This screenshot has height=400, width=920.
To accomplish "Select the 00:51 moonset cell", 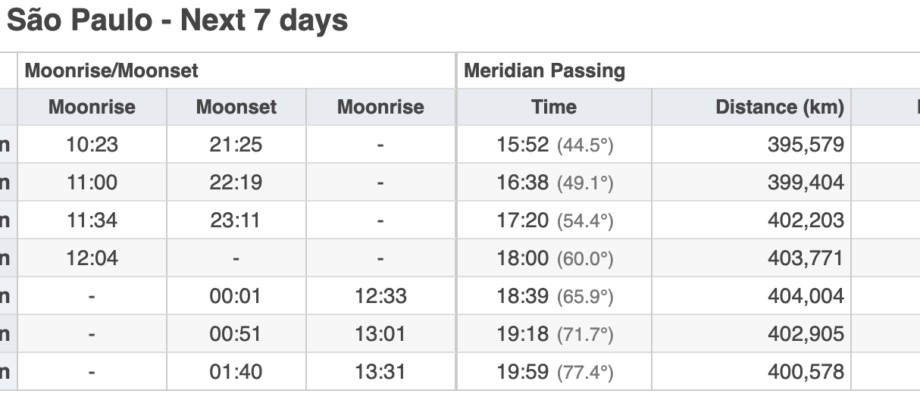I will pos(236,333).
